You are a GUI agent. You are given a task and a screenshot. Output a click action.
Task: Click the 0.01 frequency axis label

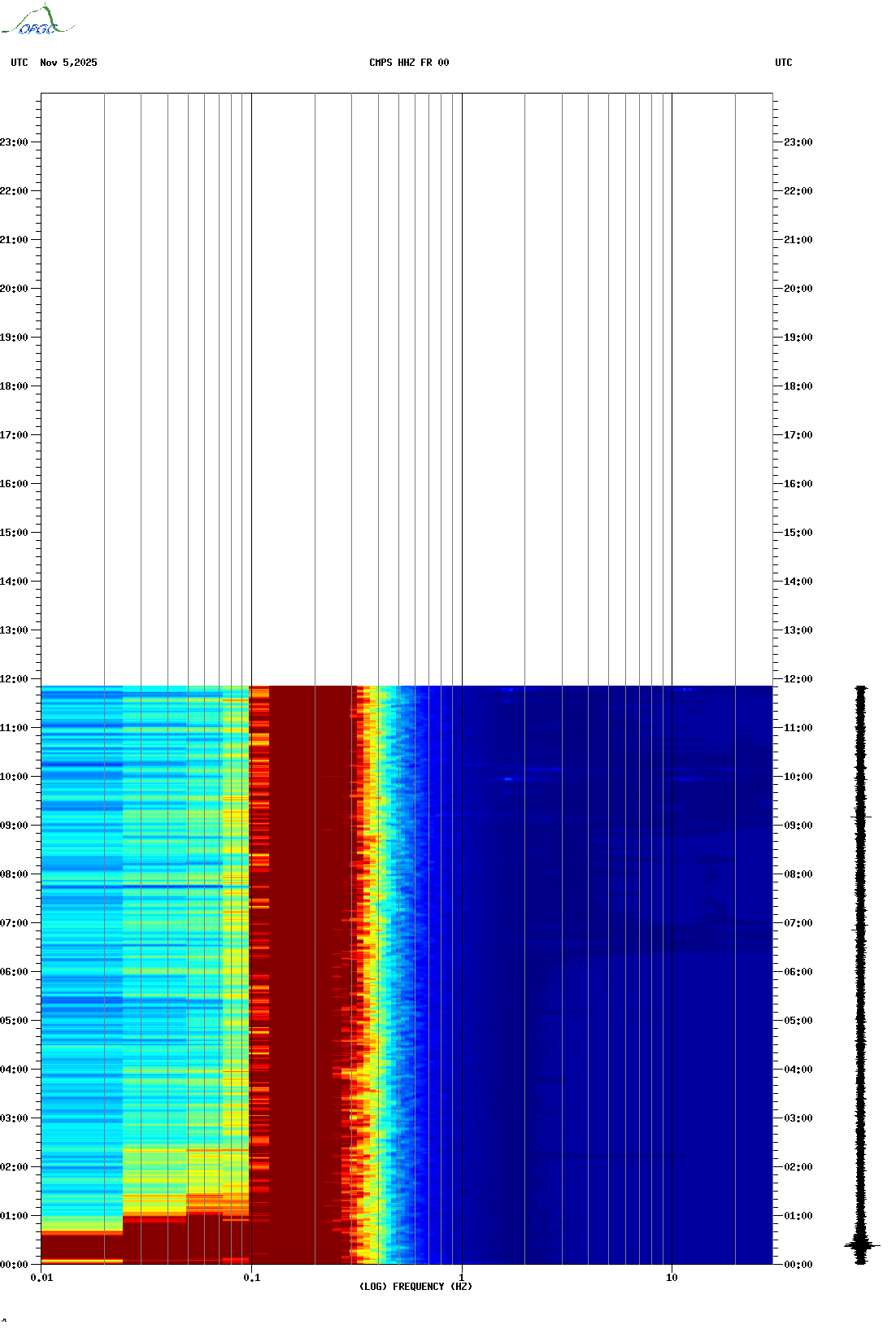41,1278
